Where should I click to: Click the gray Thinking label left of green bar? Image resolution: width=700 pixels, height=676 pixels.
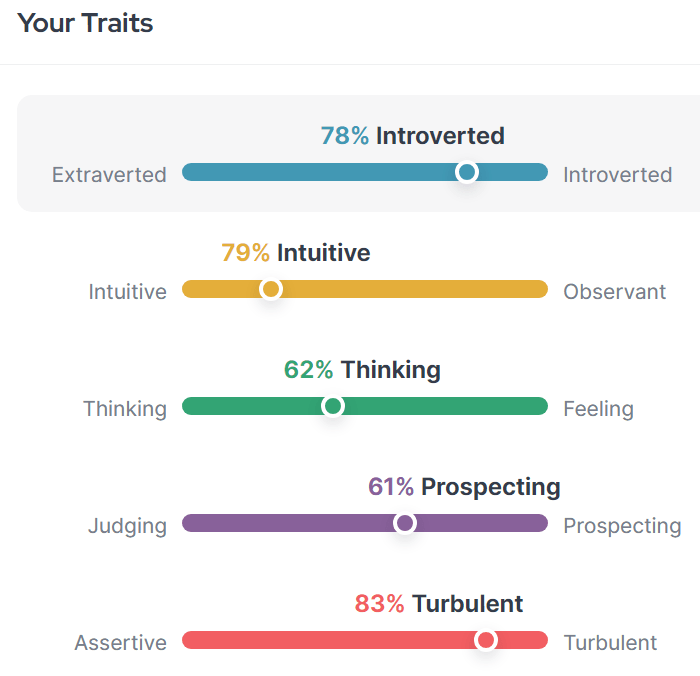(125, 409)
